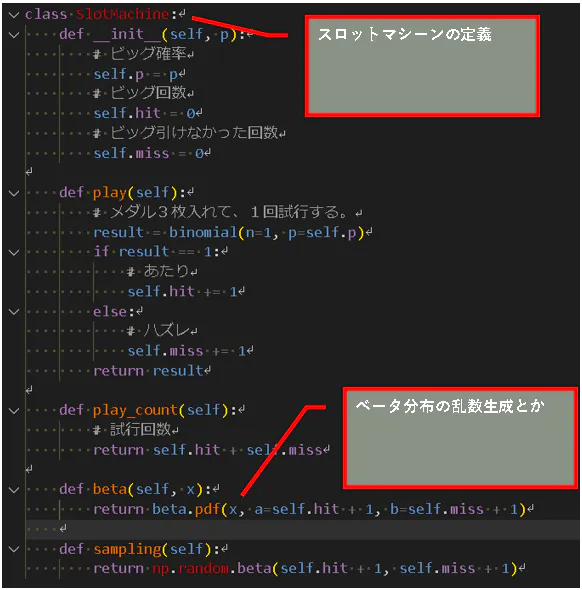The height and width of the screenshot is (590, 582).
Task: Click the ベータ分布の乱数生成とか annotation box
Action: (x=460, y=438)
